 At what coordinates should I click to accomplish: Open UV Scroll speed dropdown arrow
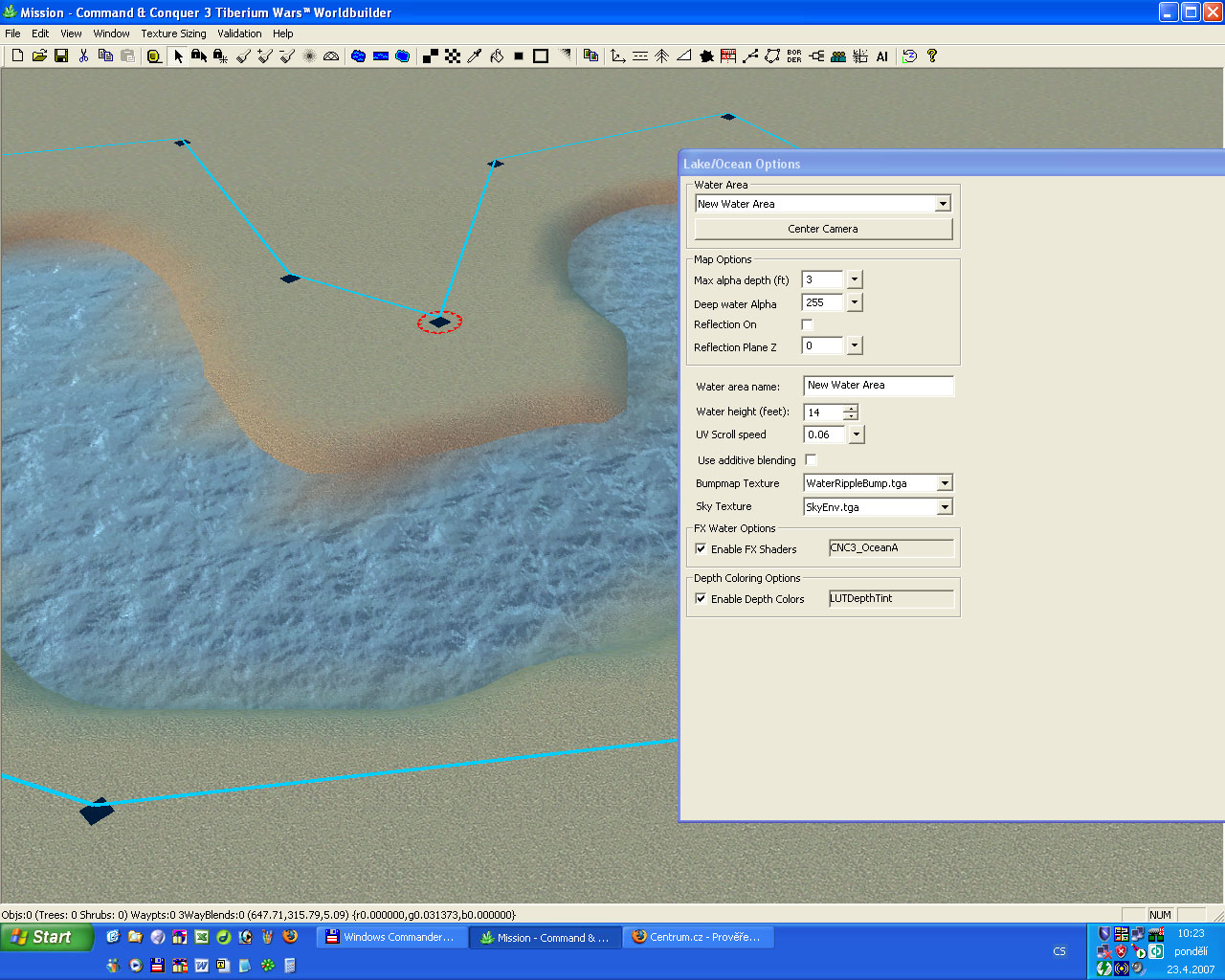(857, 435)
